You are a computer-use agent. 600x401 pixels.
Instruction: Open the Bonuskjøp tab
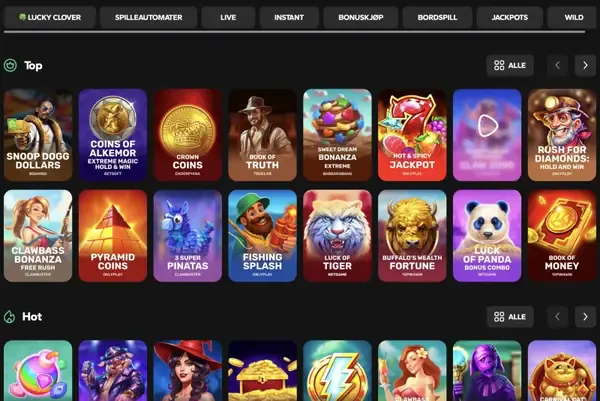[360, 17]
